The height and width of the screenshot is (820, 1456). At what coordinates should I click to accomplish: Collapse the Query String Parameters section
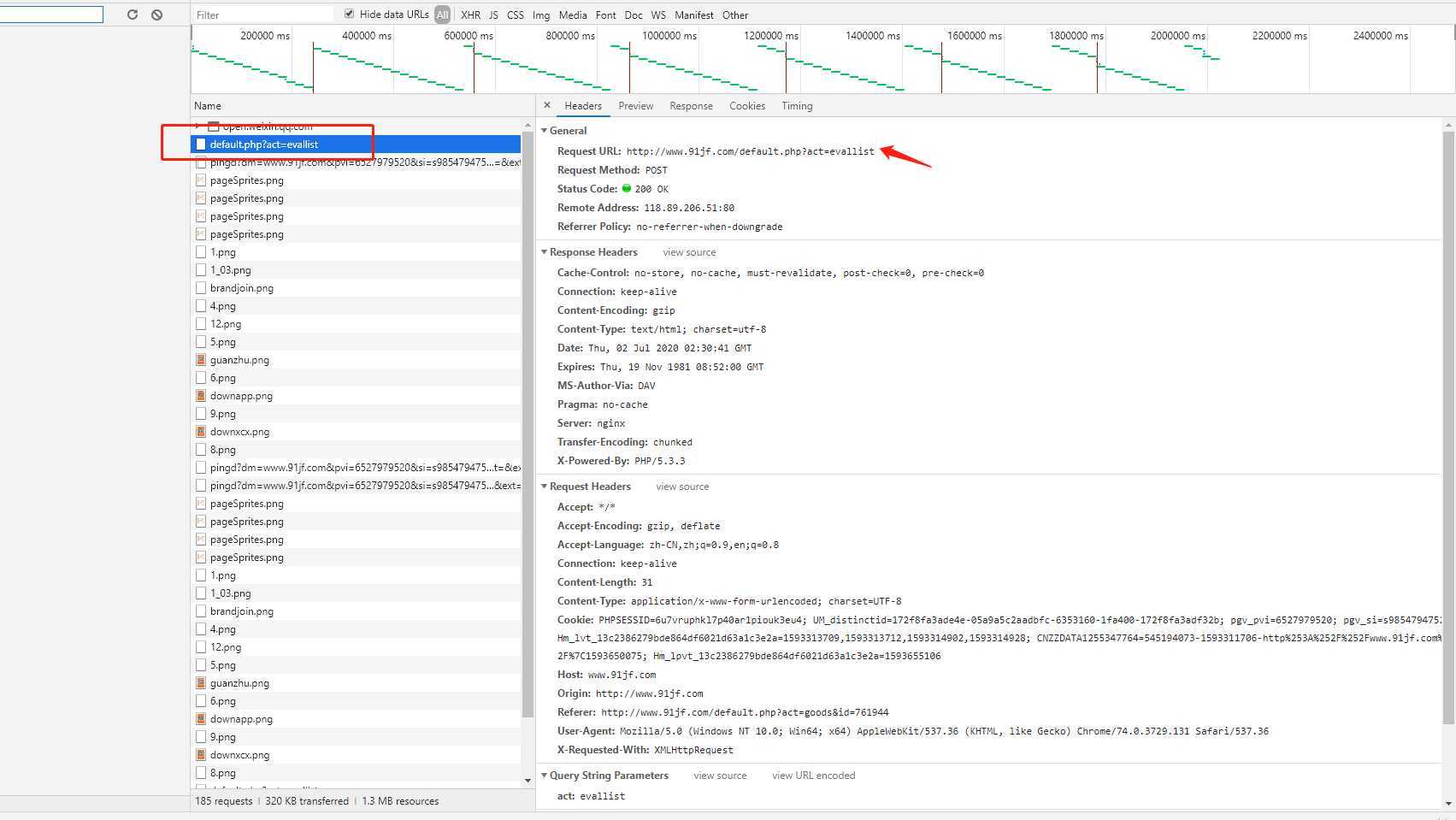[x=544, y=776]
